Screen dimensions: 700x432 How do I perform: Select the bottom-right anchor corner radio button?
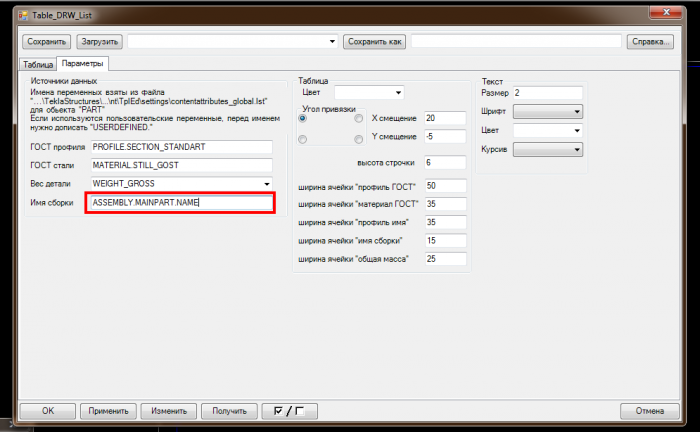pyautogui.click(x=358, y=139)
